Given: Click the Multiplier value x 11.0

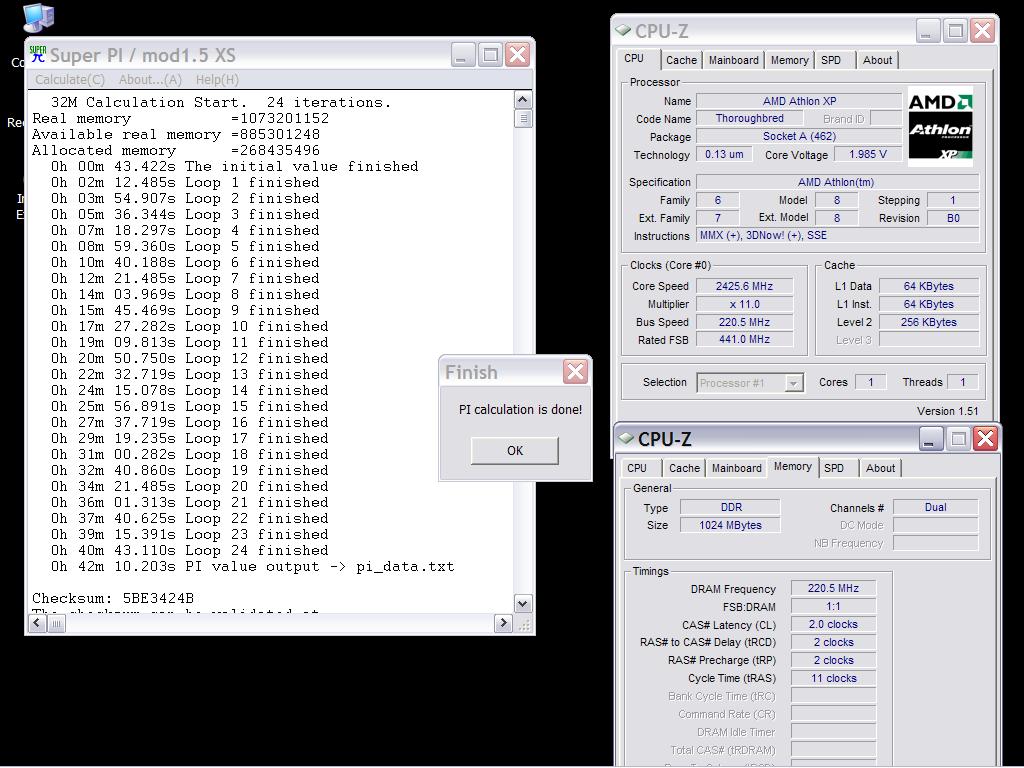Looking at the screenshot, I should [744, 304].
